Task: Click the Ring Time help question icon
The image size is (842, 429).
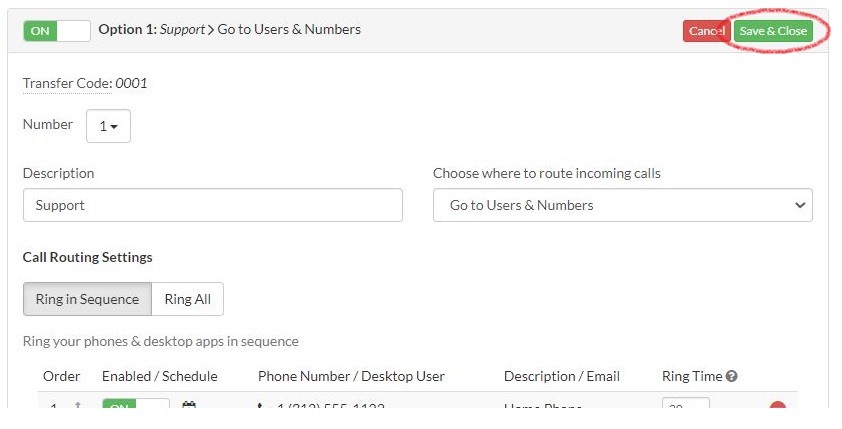Action: [732, 377]
